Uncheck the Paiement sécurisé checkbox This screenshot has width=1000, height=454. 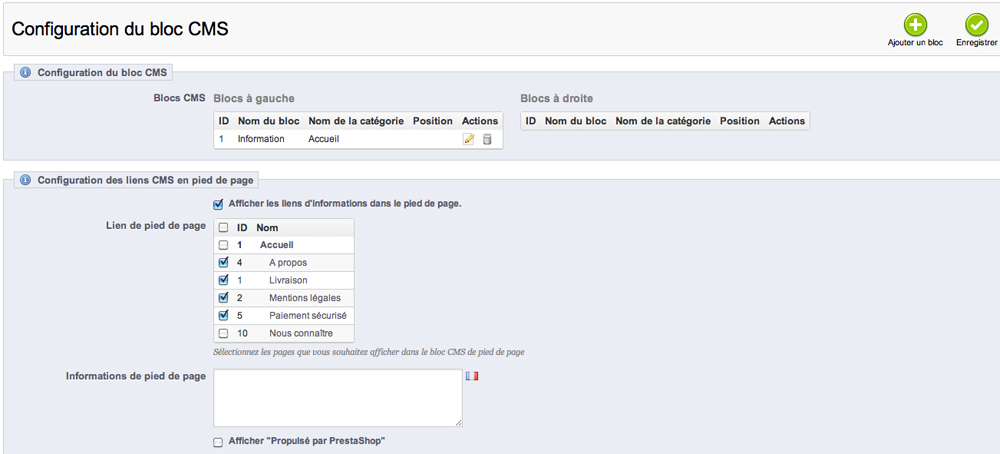point(223,315)
